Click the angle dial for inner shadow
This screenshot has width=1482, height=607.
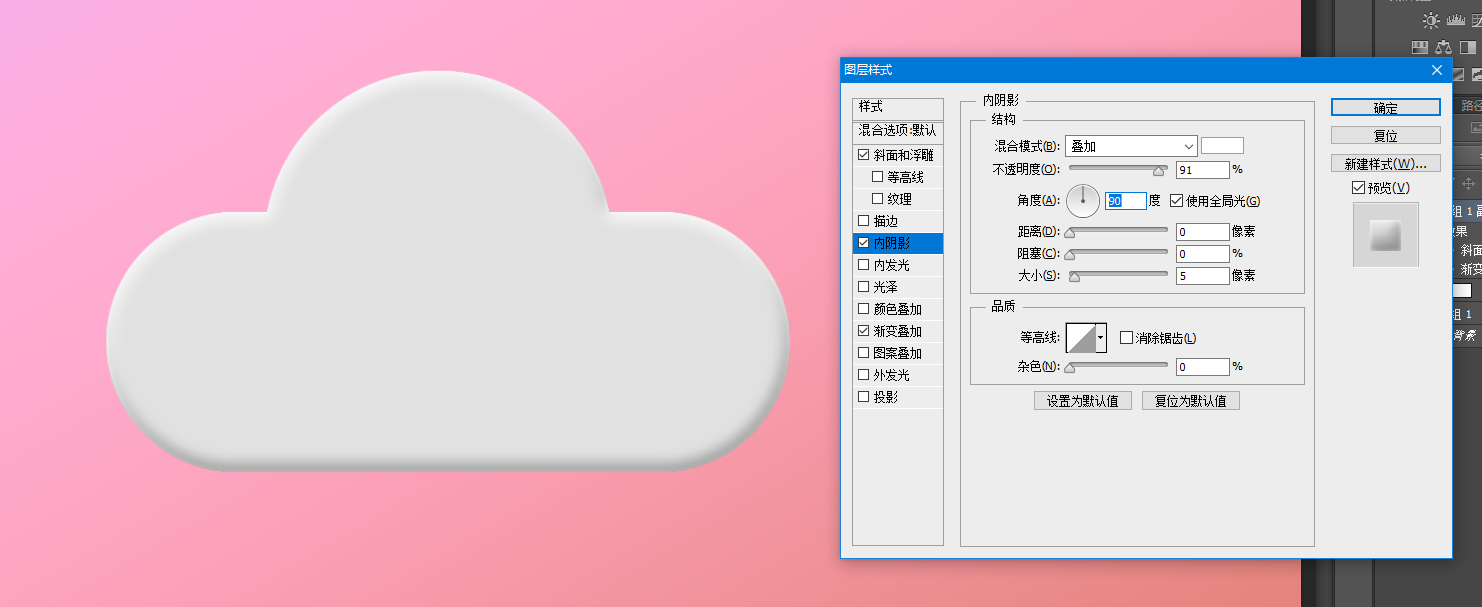pos(1082,201)
